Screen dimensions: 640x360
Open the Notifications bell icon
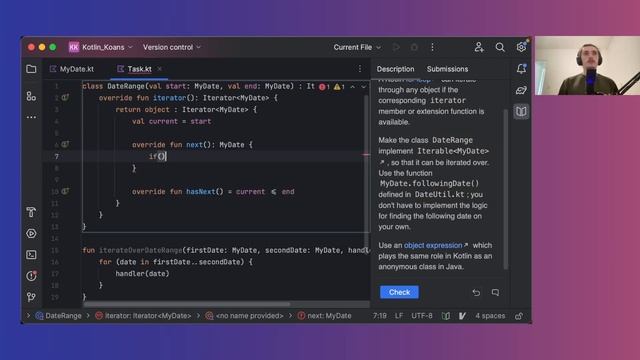coord(521,69)
